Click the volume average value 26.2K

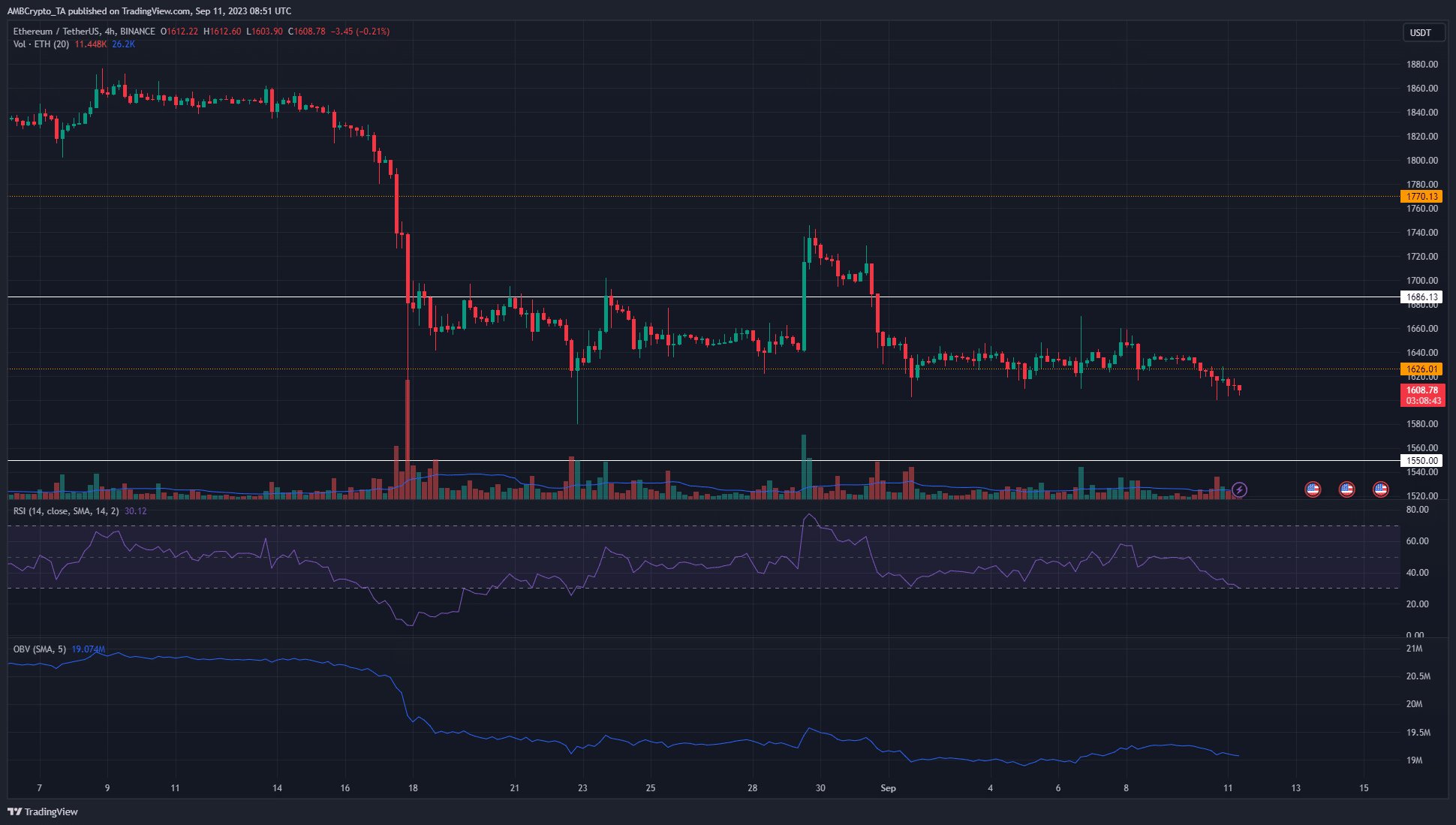point(124,44)
